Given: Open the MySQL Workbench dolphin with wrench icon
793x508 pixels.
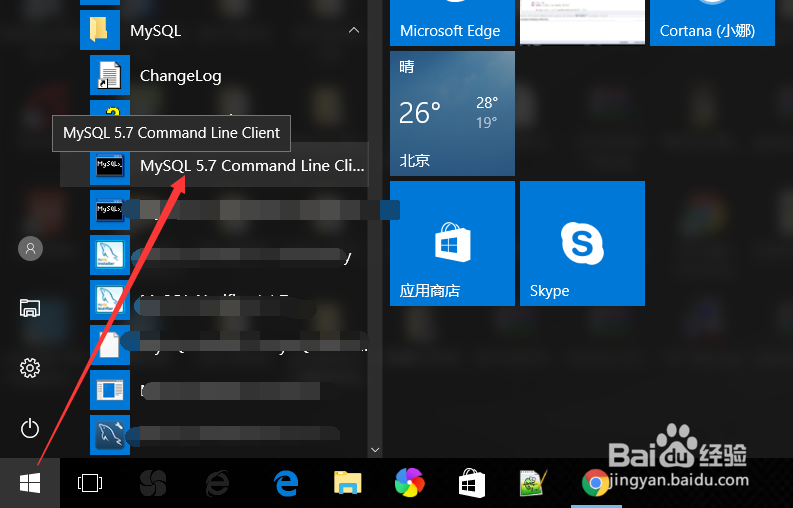Looking at the screenshot, I should [x=110, y=435].
